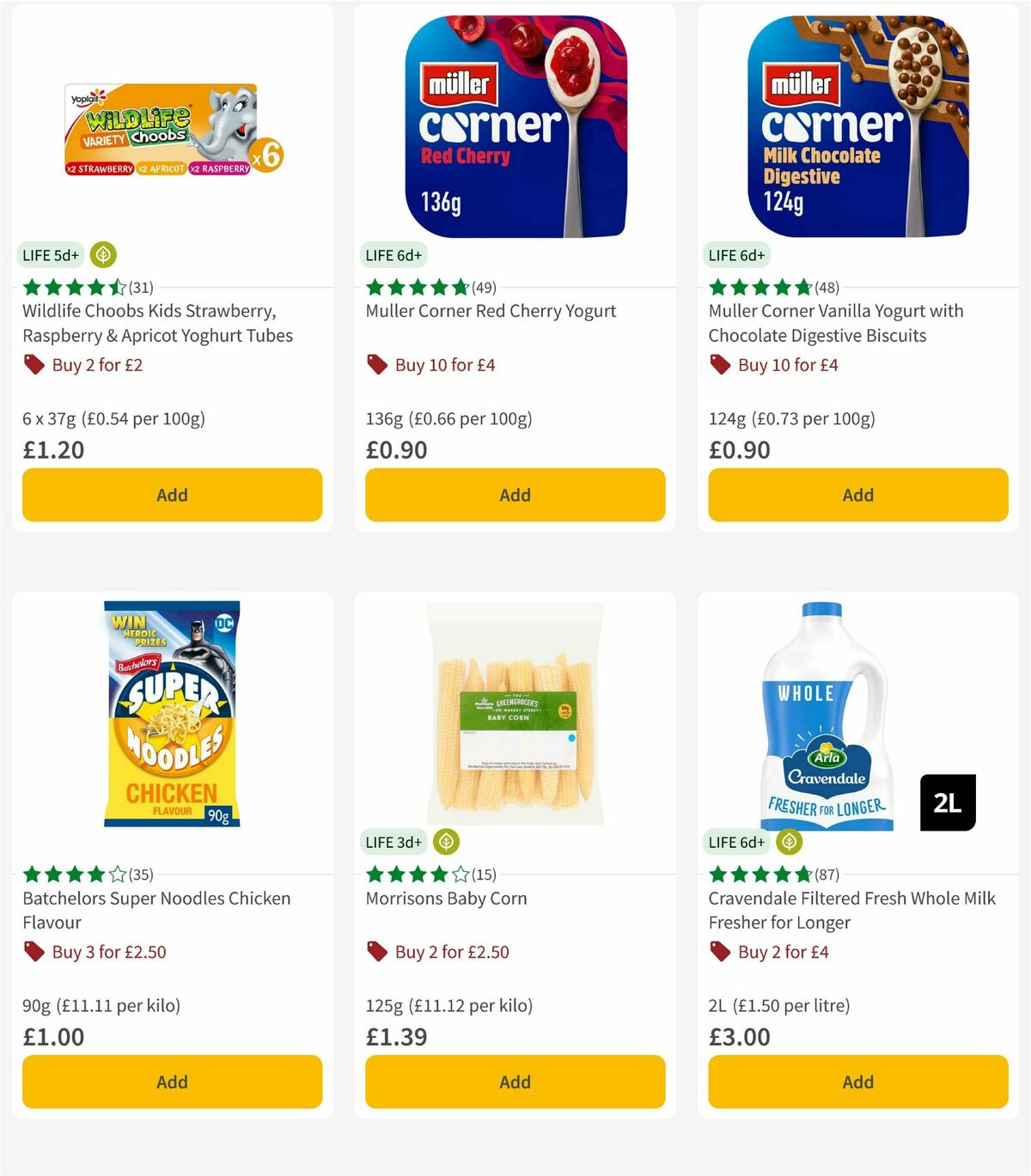The image size is (1031, 1176).
Task: Expand the Buy 10 for £4 offer on Vanilla Yogurt
Action: click(788, 364)
